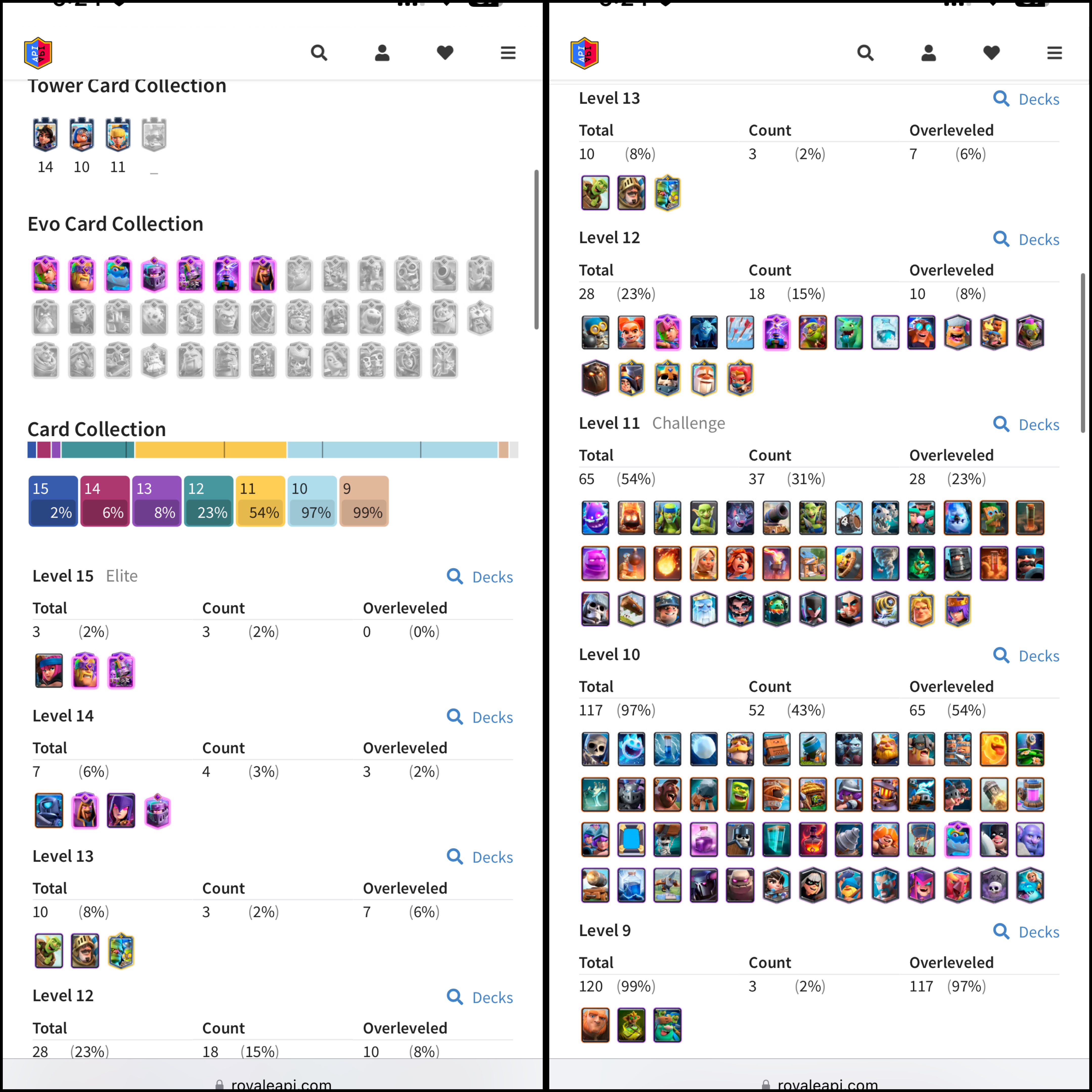This screenshot has width=1092, height=1092.
Task: Open Decks link for Level 9
Action: click(x=1027, y=932)
